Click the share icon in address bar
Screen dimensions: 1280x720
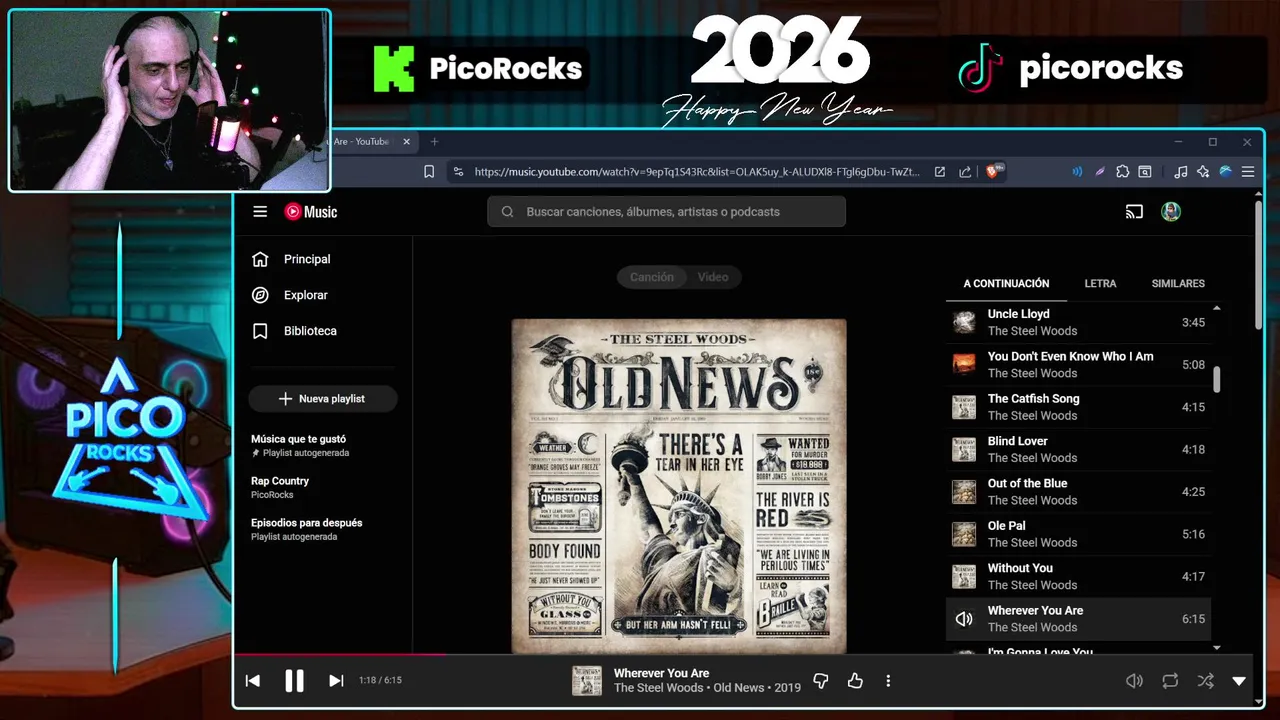point(965,172)
